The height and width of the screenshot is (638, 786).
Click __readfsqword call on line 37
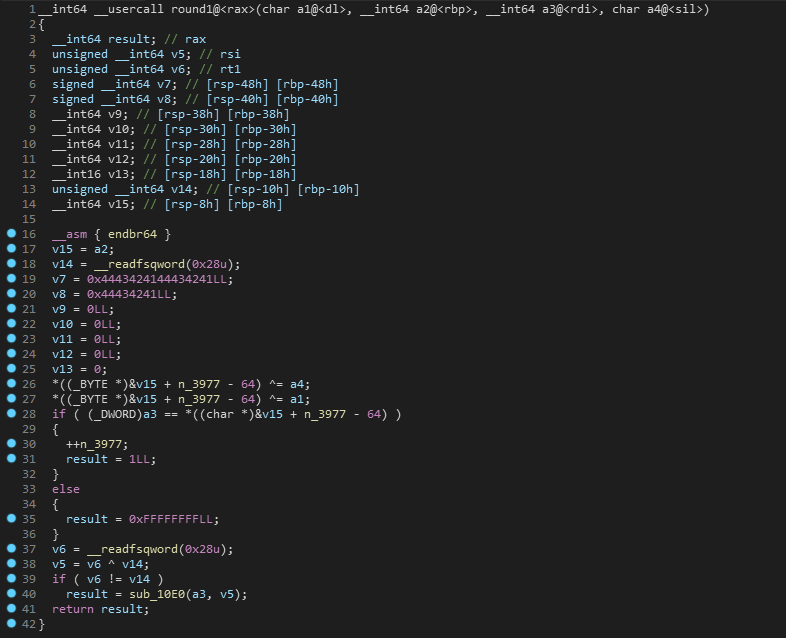(x=132, y=549)
